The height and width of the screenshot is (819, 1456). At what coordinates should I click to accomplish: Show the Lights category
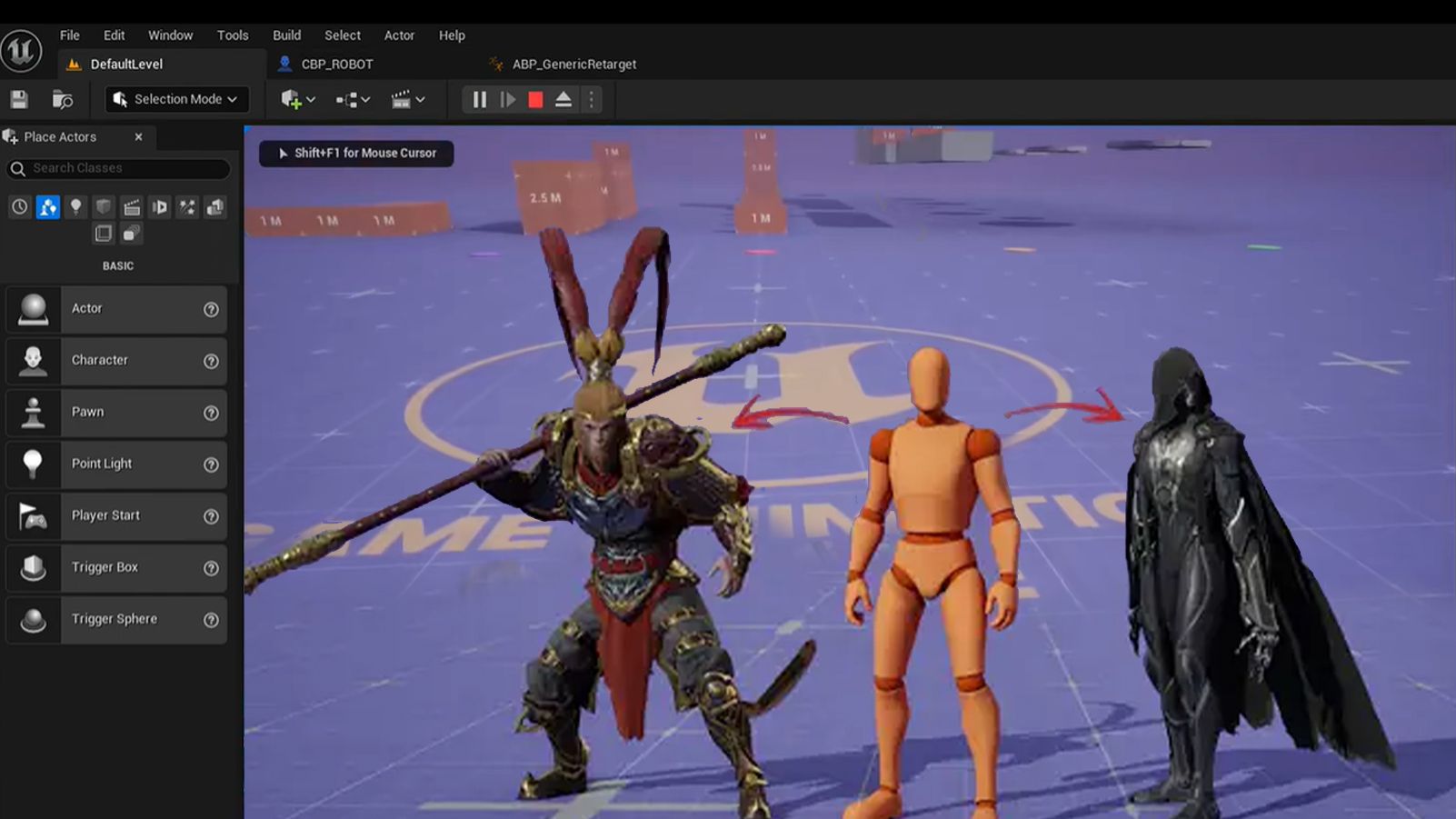[x=75, y=207]
